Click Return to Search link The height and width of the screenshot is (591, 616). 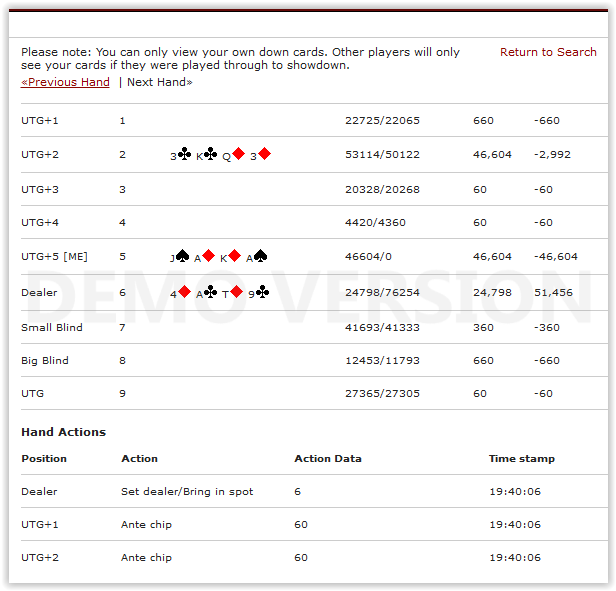point(548,52)
